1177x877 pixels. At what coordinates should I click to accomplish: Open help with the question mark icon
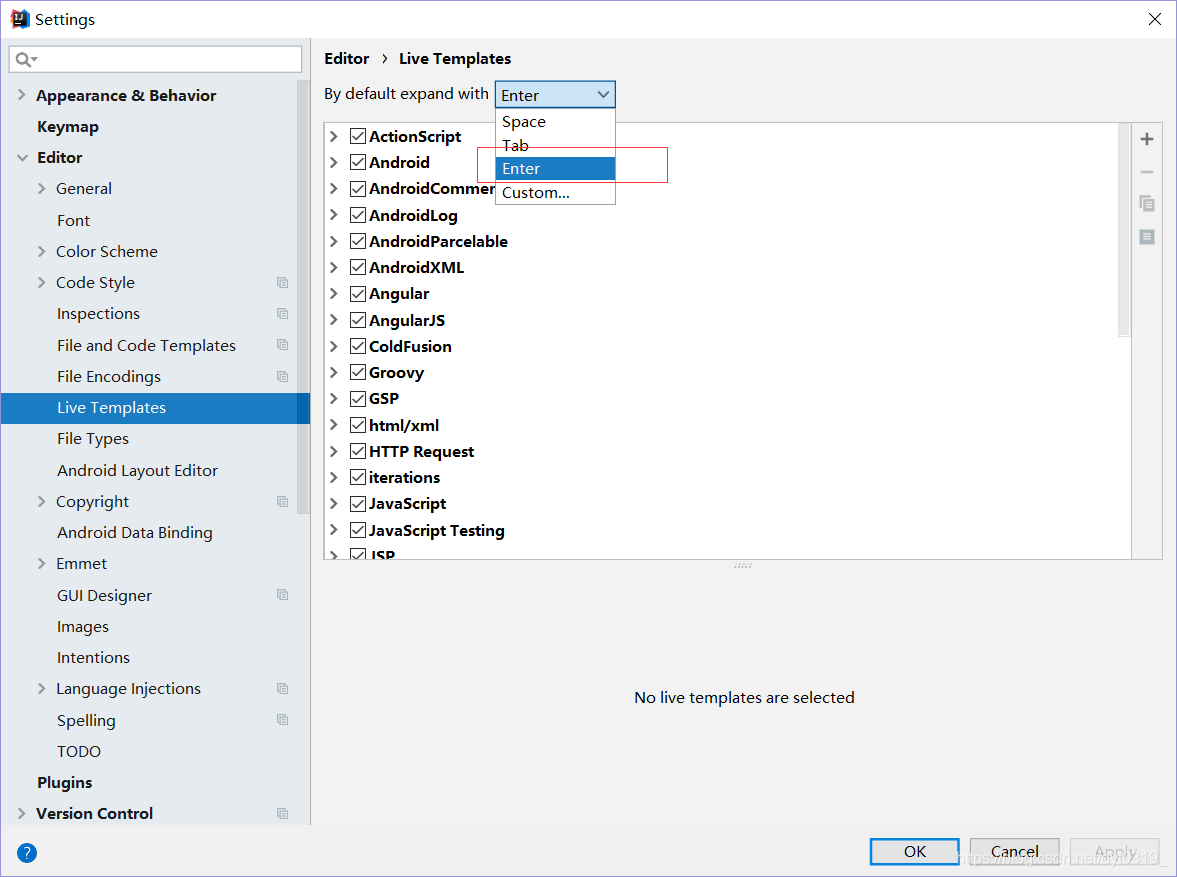click(26, 853)
